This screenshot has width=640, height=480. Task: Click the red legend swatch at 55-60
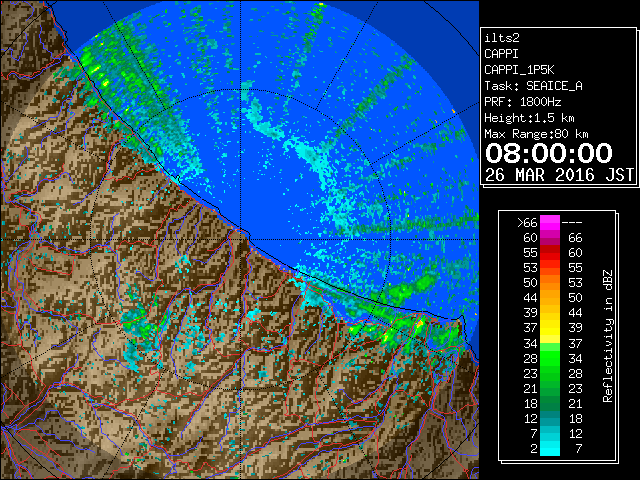[550, 253]
